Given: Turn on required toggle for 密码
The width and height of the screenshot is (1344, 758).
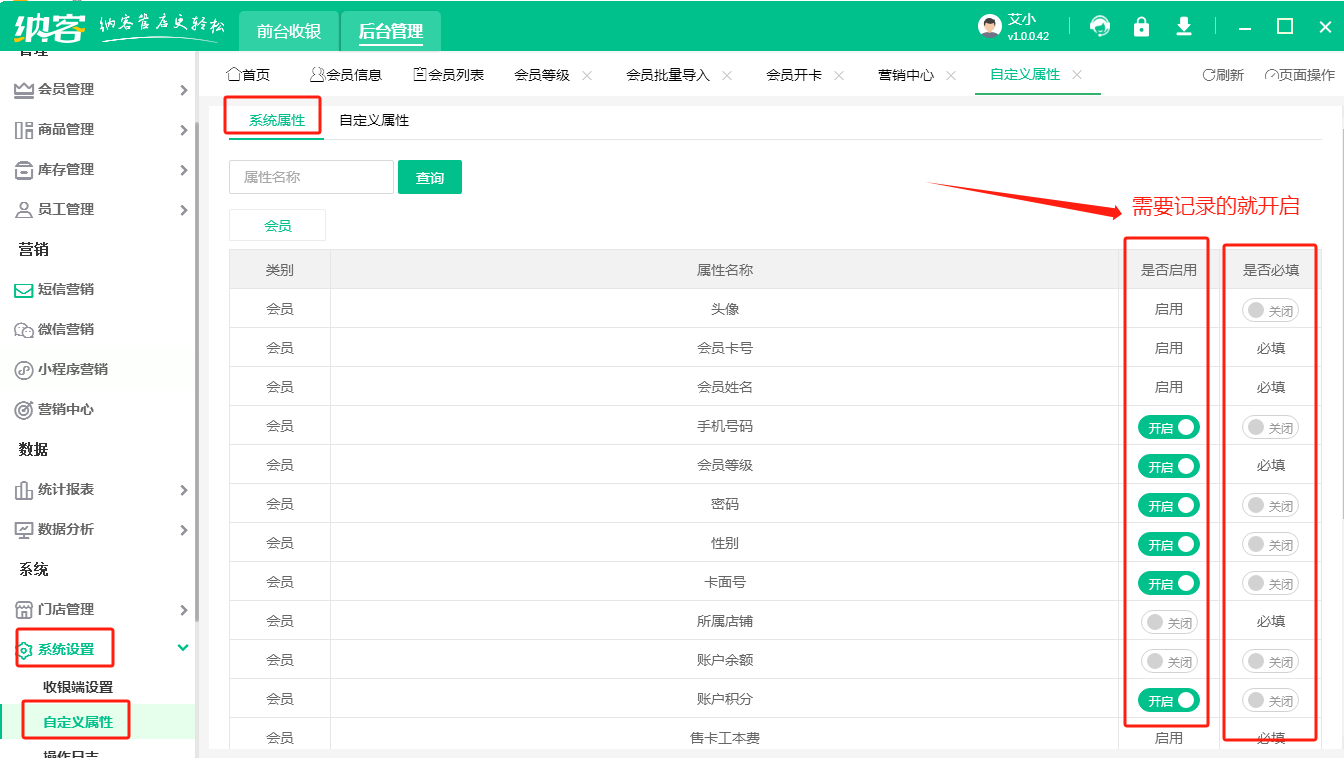Looking at the screenshot, I should [1270, 506].
